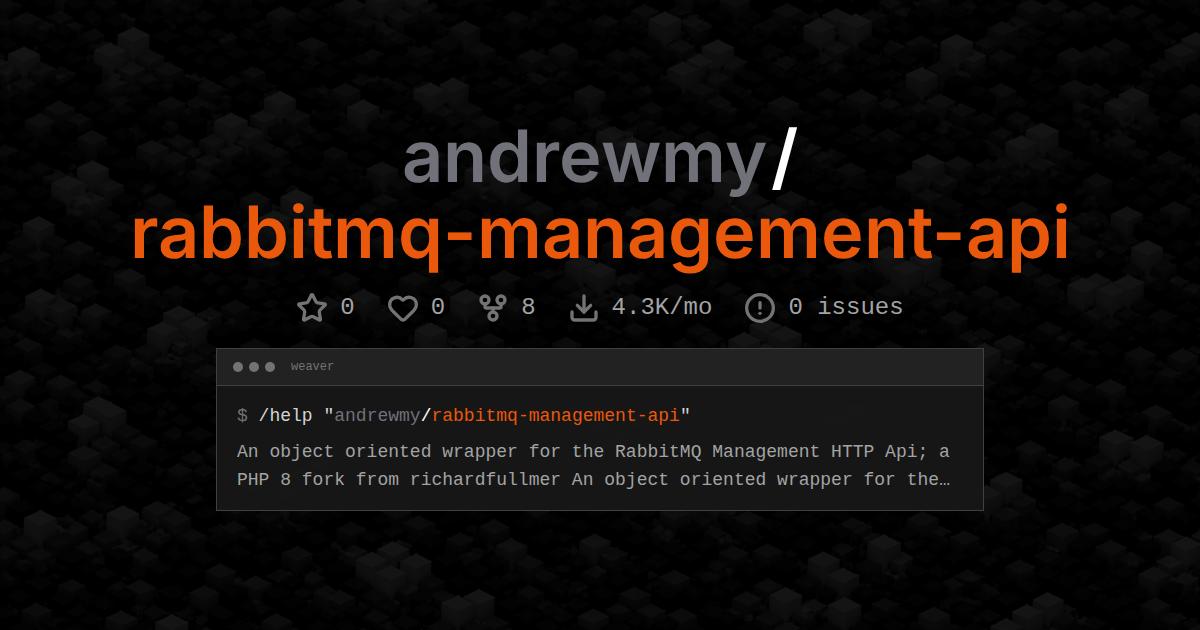Viewport: 1200px width, 630px height.
Task: Click the 4.3K/mo monthly downloads meter
Action: point(662,307)
